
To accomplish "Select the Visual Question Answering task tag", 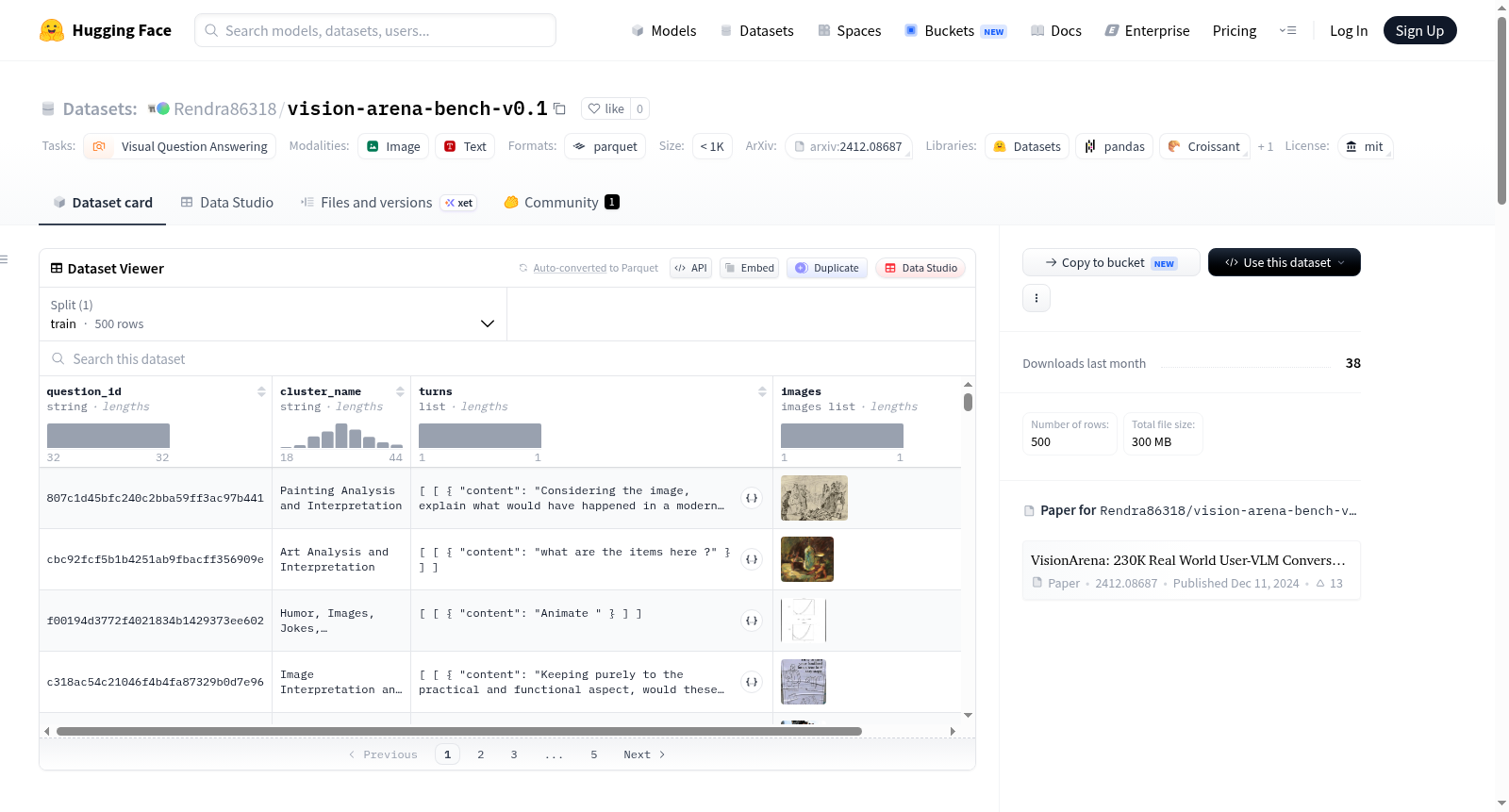I will point(180,146).
